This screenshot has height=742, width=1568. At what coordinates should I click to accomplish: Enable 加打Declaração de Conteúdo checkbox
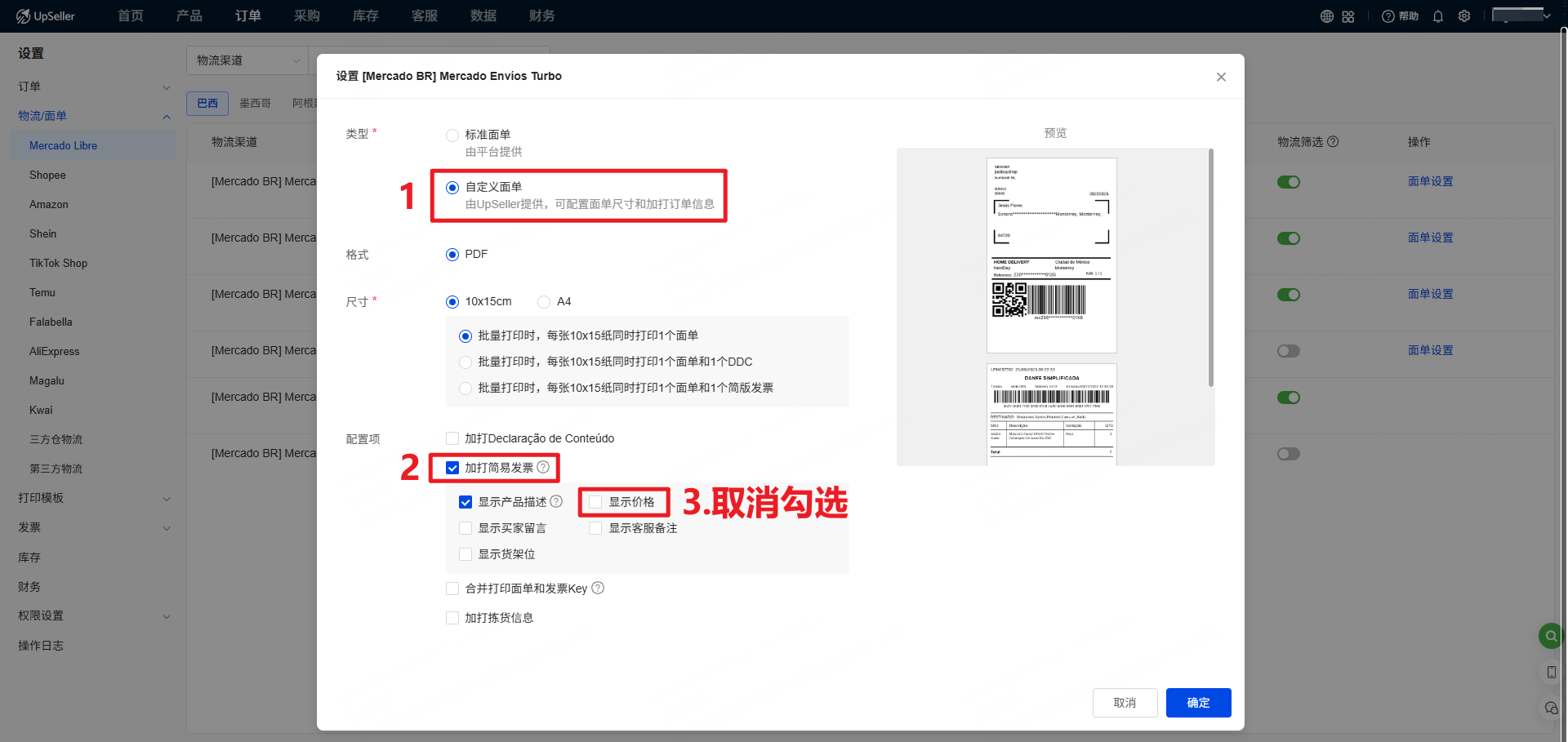(452, 438)
